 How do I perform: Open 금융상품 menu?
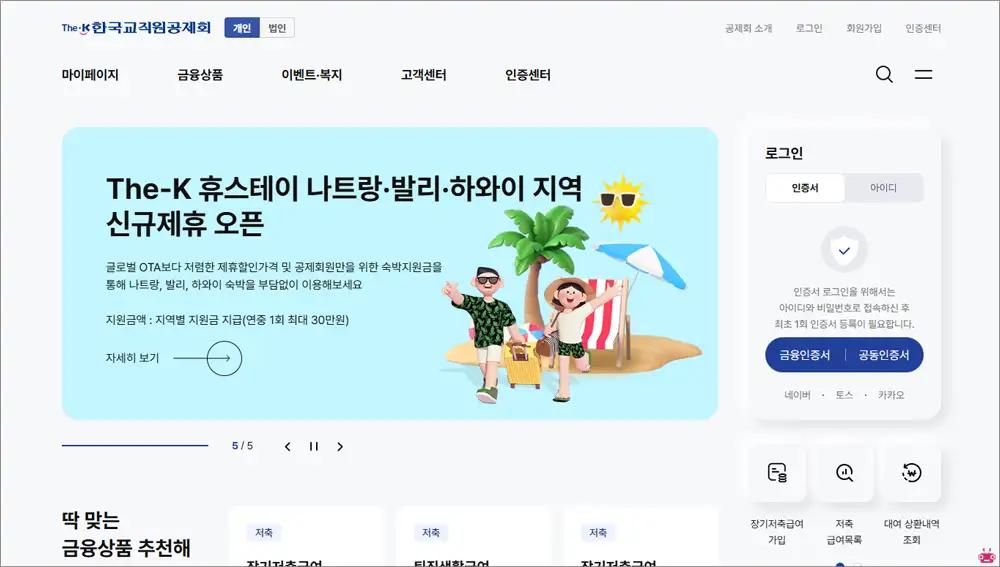pos(200,75)
